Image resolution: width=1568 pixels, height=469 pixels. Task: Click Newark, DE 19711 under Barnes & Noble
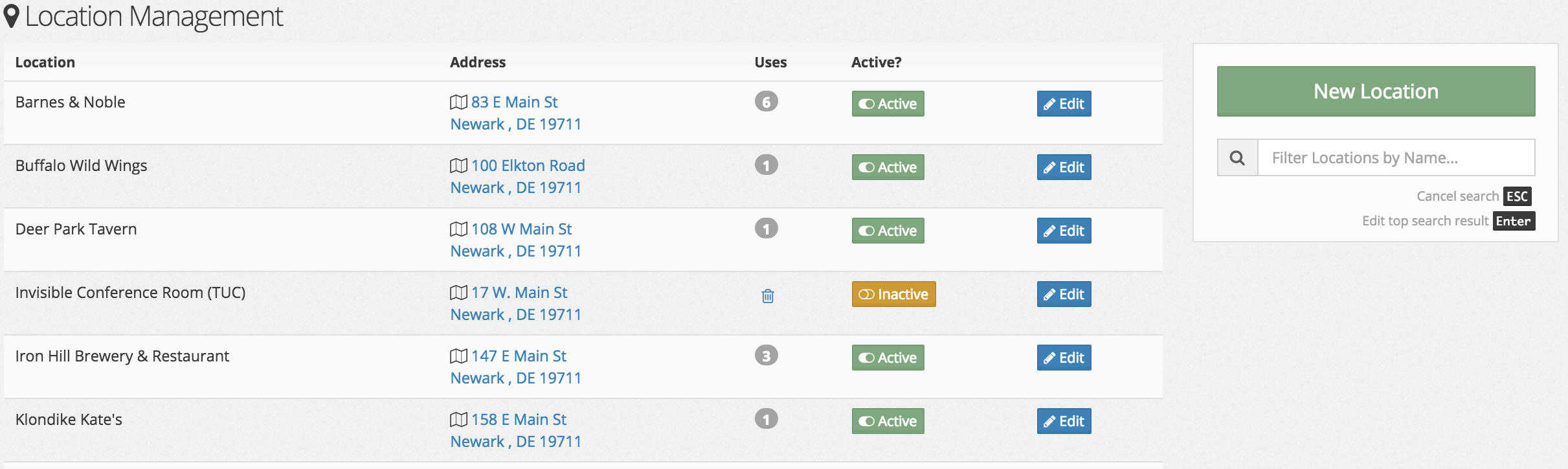pos(516,124)
